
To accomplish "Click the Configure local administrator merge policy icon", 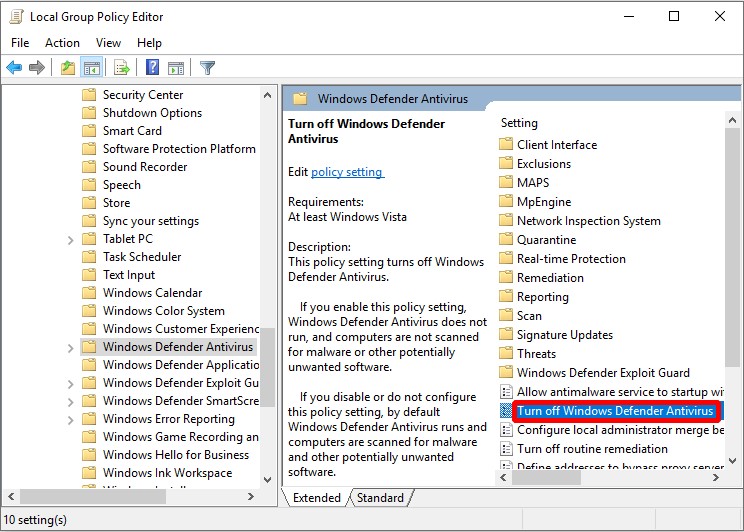I will point(506,429).
